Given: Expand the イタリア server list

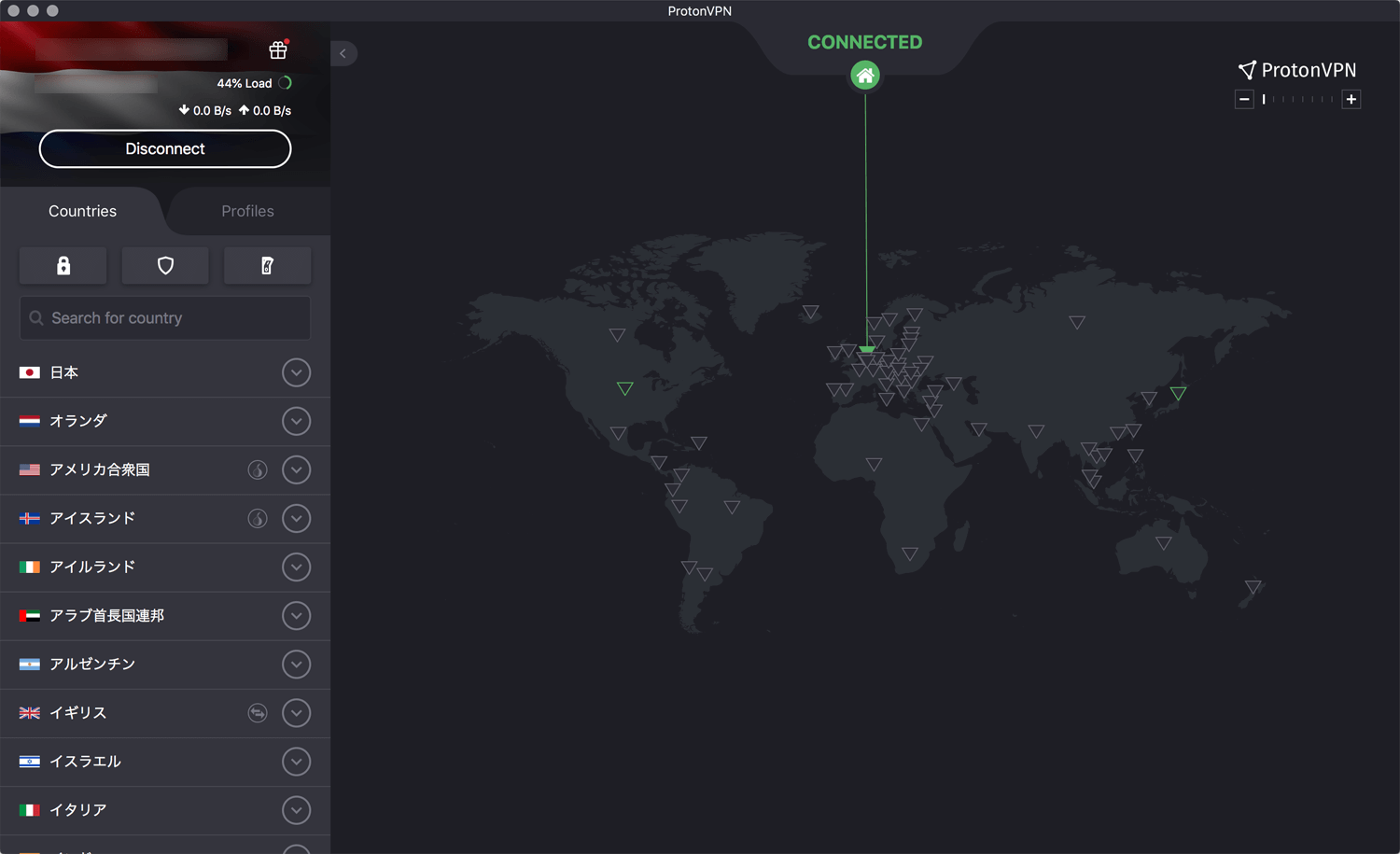Looking at the screenshot, I should tap(296, 809).
